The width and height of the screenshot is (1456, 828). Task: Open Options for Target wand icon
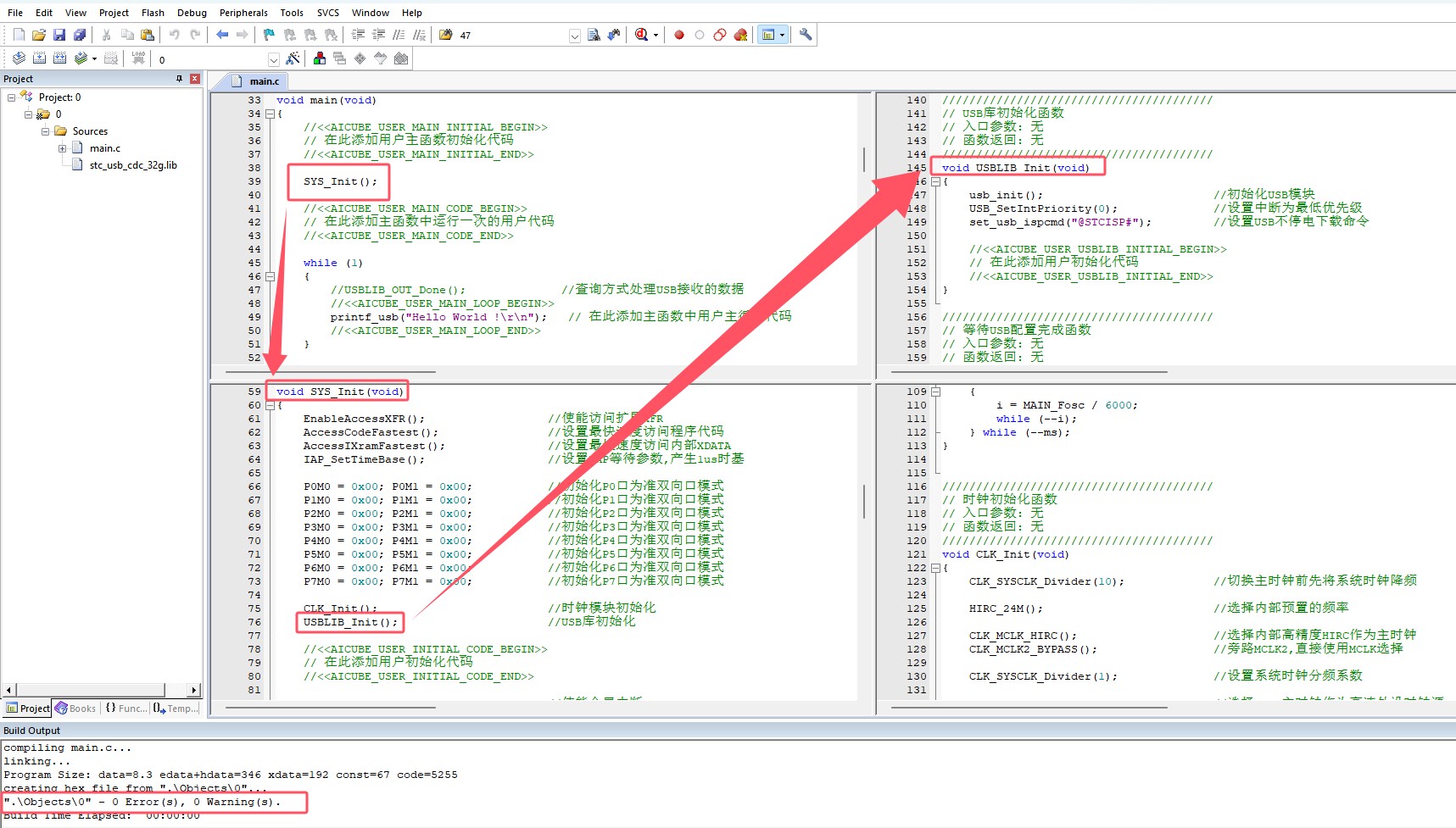pyautogui.click(x=293, y=58)
